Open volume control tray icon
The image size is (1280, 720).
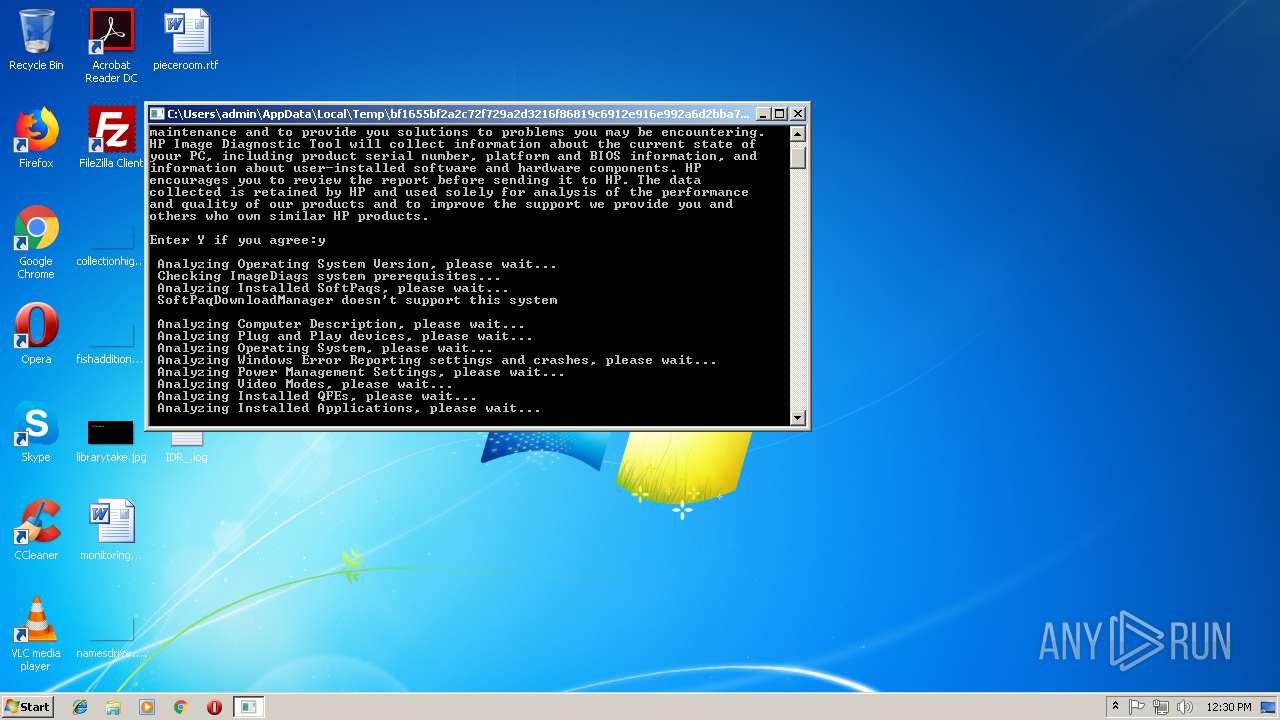pyautogui.click(x=1185, y=707)
